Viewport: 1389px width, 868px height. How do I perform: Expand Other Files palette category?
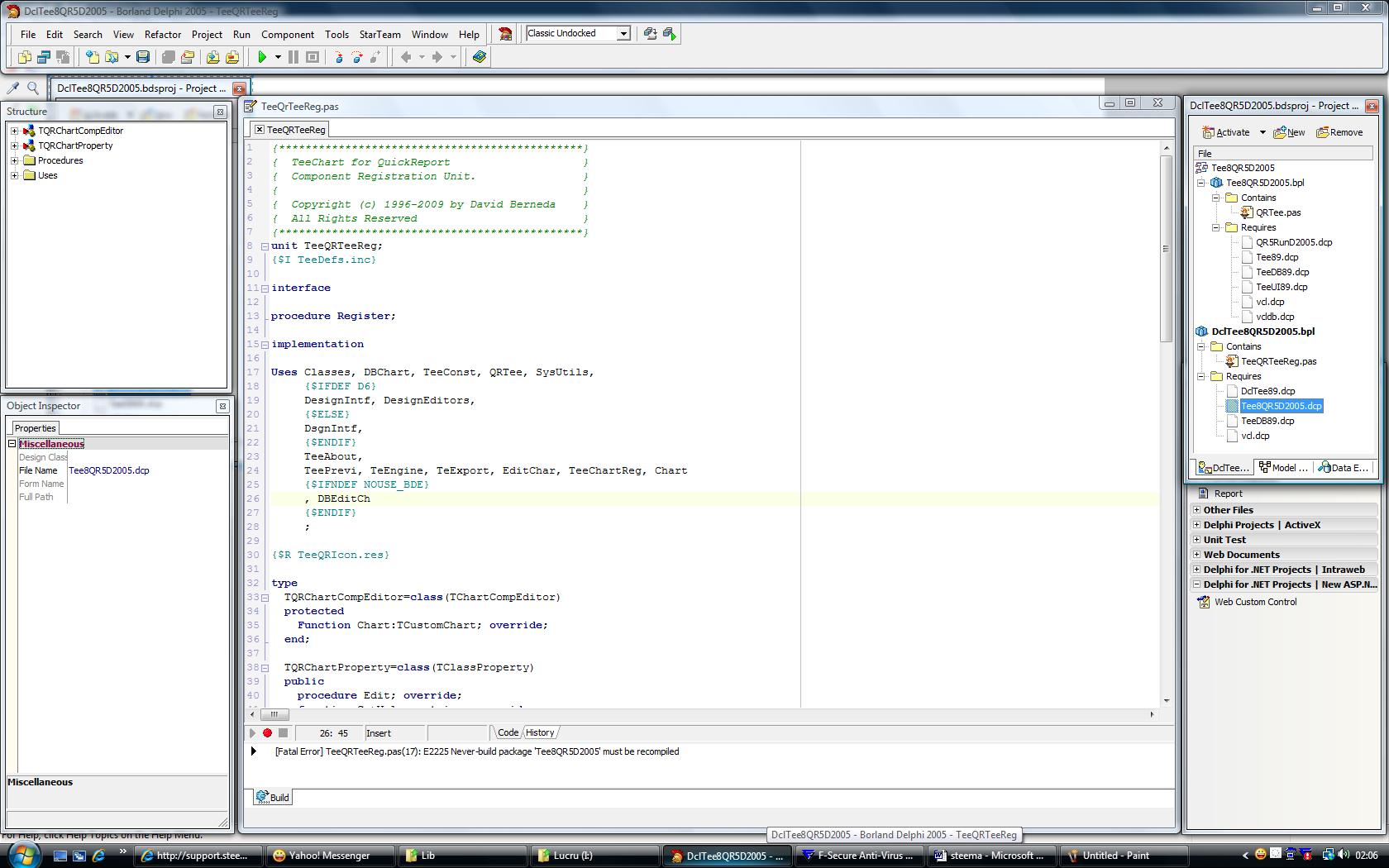click(1196, 510)
